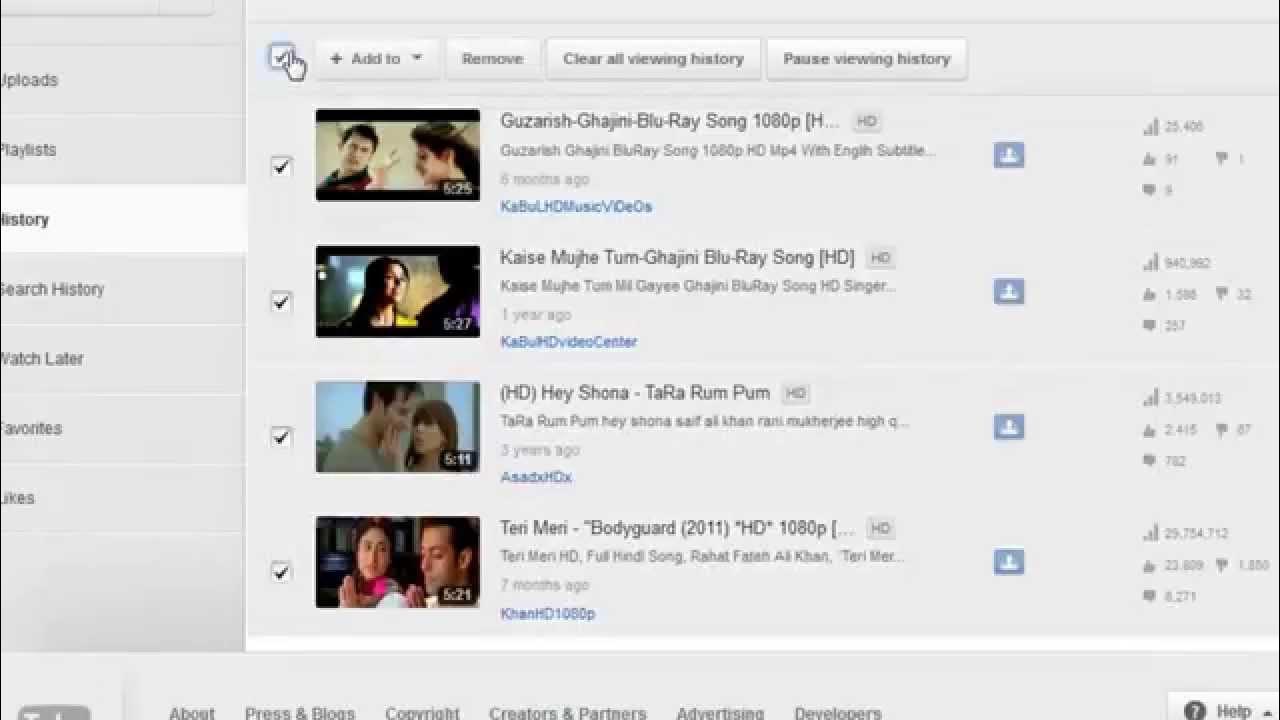The image size is (1280, 720).
Task: Open Teri Meri Bodyguard (2011) title link
Action: click(677, 528)
